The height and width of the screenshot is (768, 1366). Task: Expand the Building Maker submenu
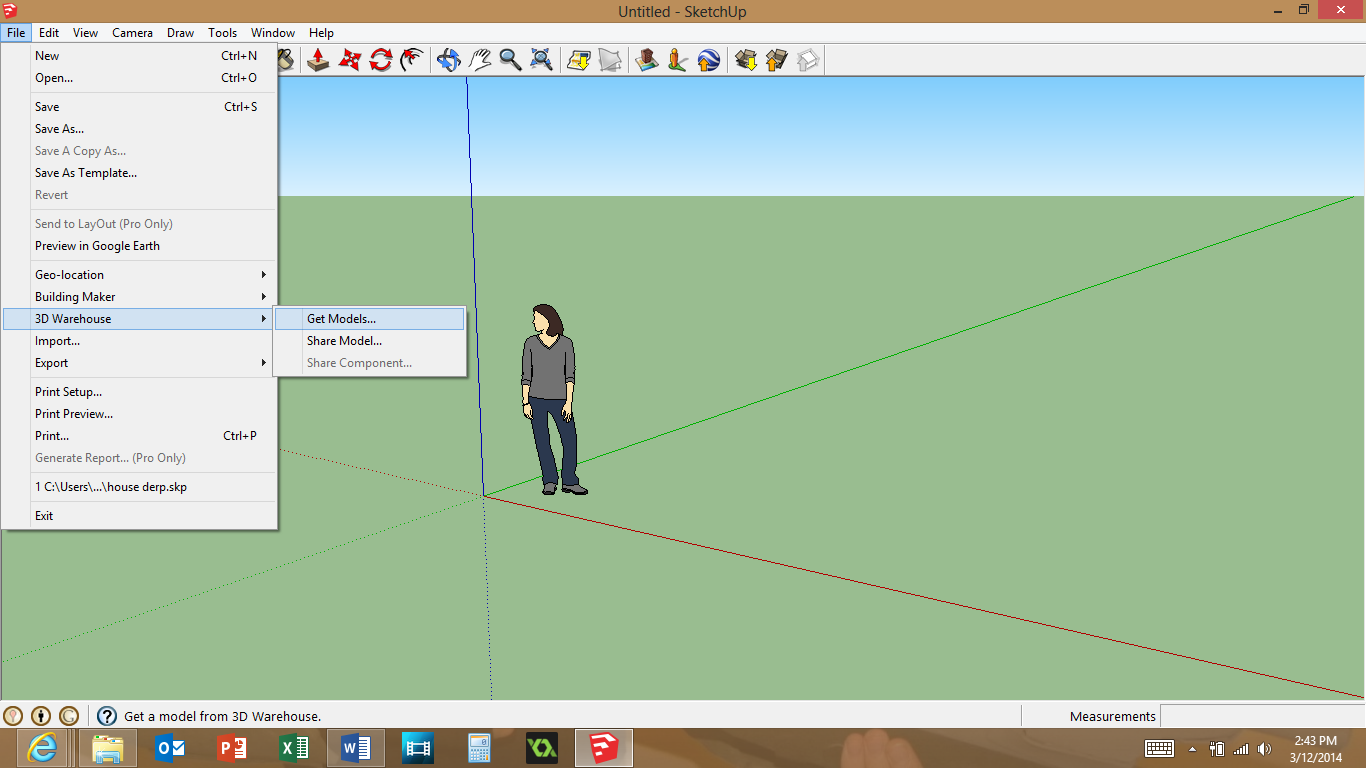click(139, 297)
